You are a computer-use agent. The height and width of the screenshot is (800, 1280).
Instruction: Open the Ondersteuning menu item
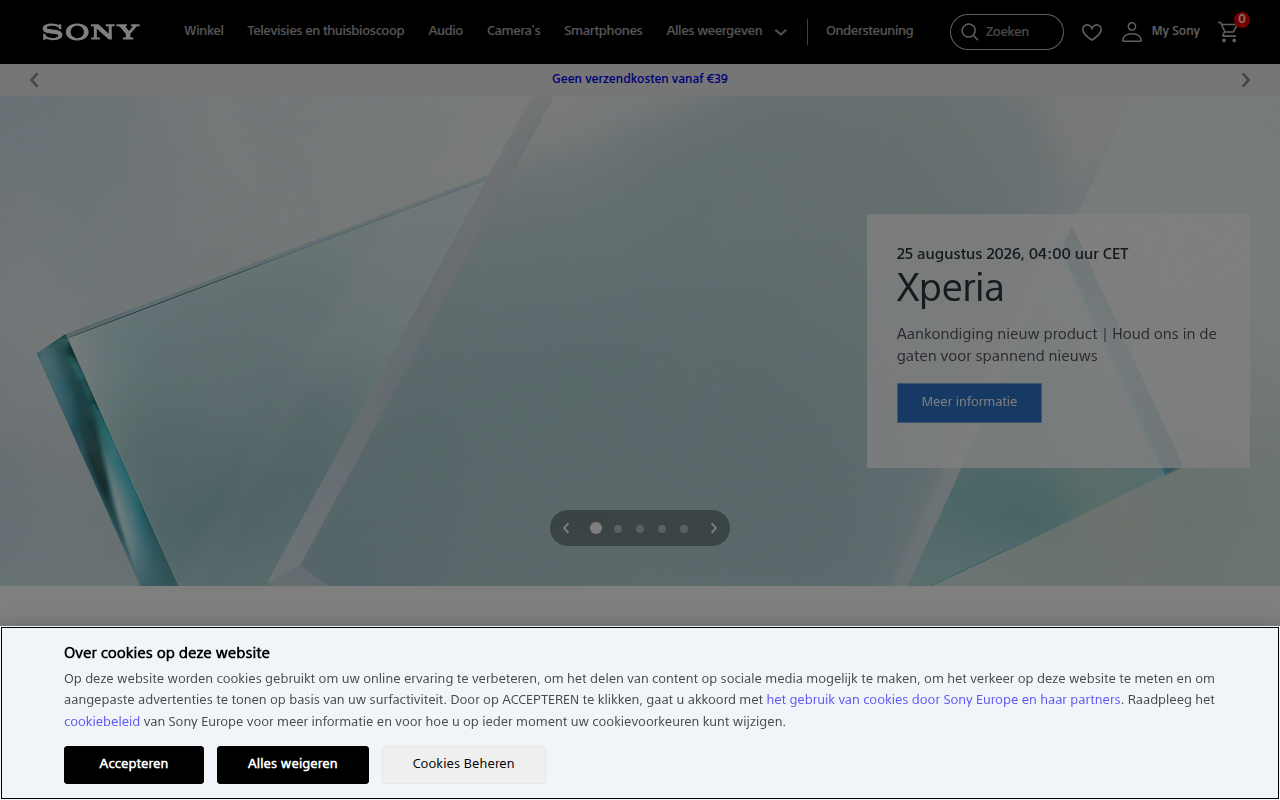[x=870, y=31]
